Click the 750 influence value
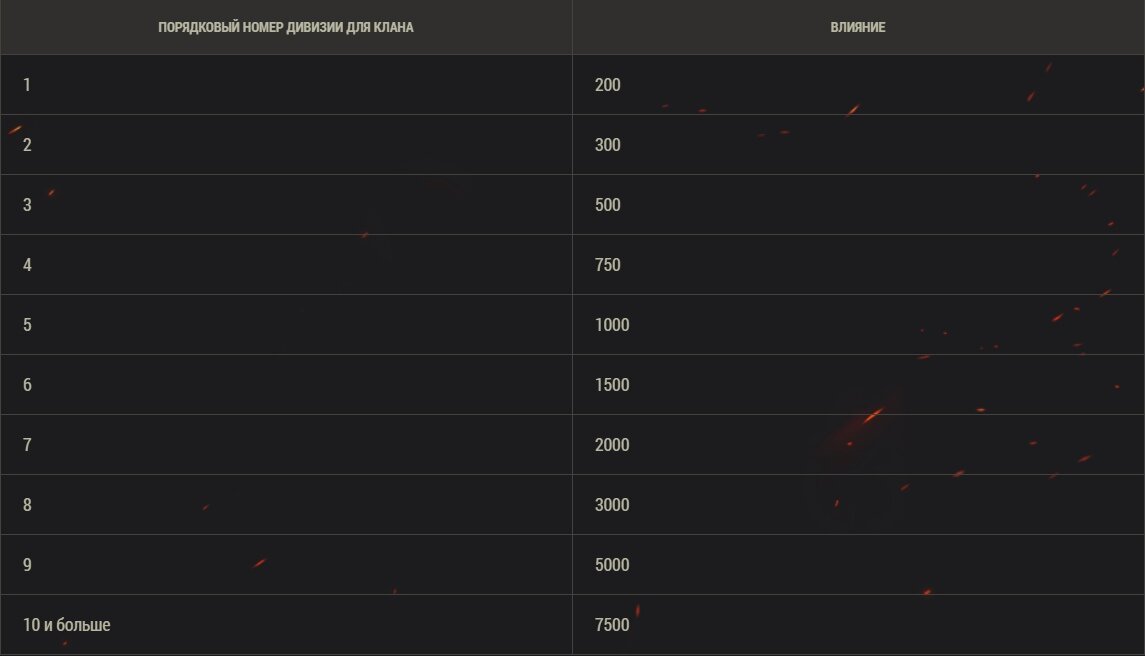Screen dimensions: 1145x656 [608, 264]
